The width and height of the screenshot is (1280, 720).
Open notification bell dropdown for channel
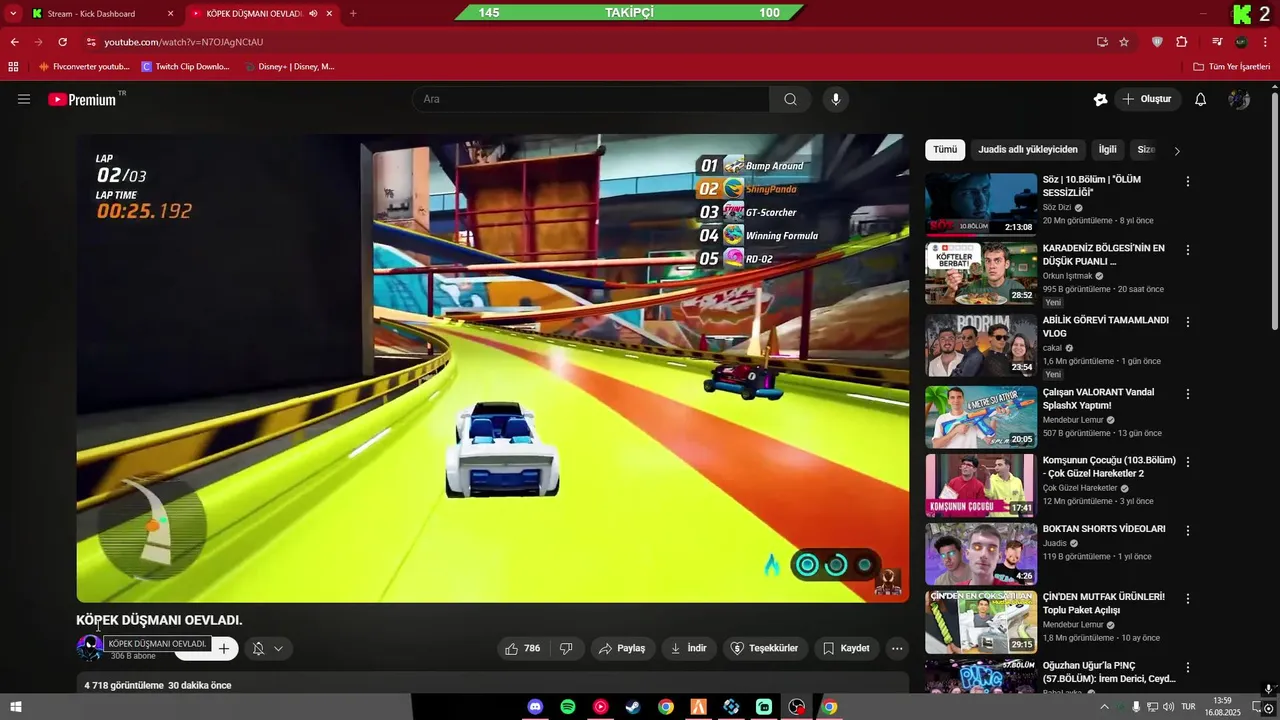click(267, 648)
